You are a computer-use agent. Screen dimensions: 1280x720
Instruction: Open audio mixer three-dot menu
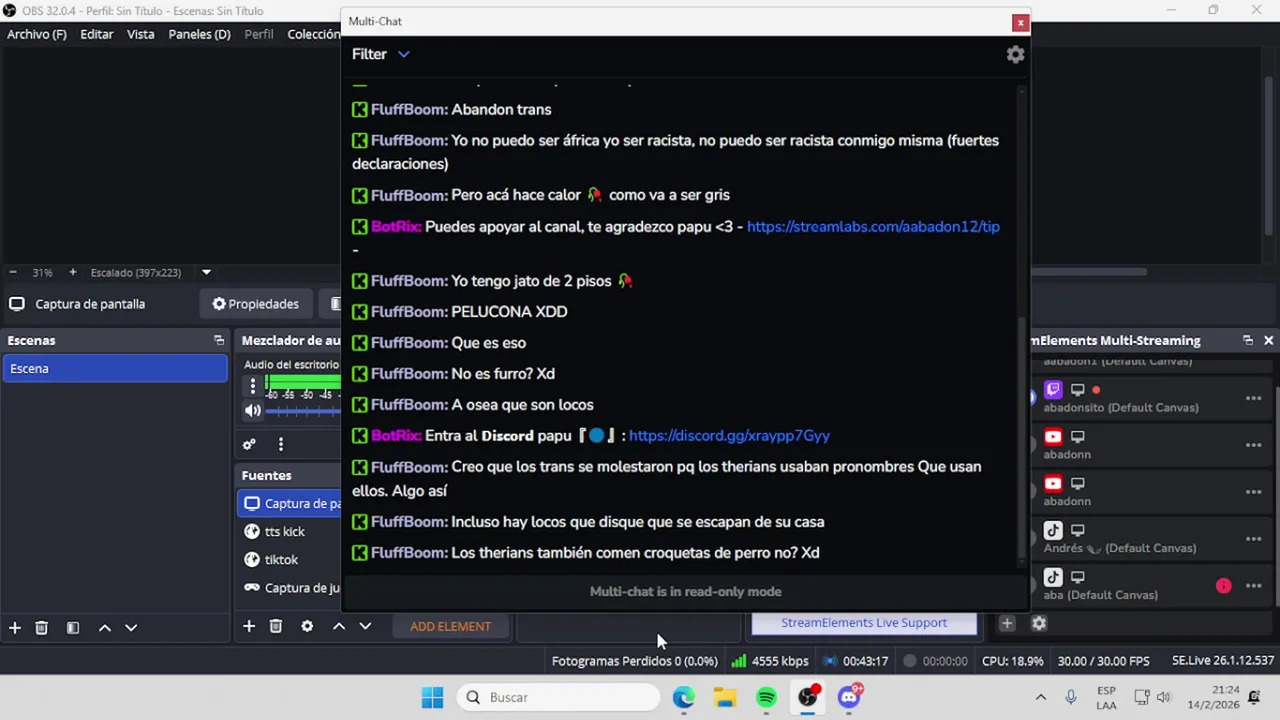281,444
